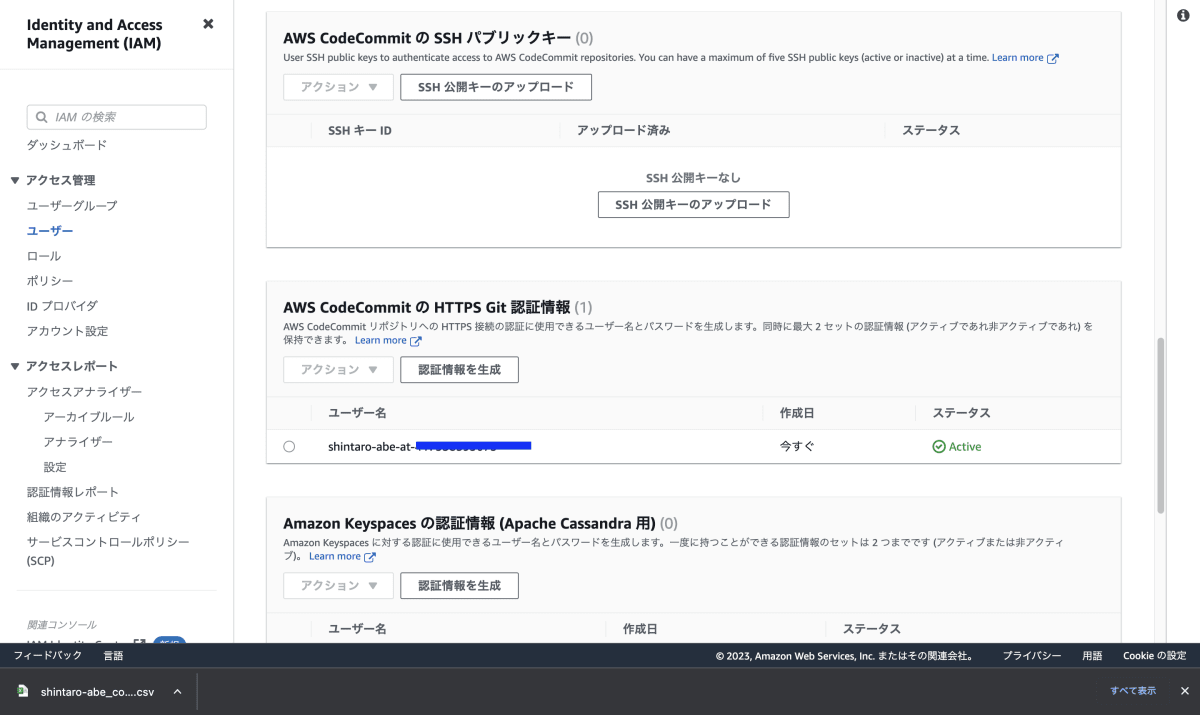Screen dimensions: 1200x715
Task: Open ポリシー page
Action: 50,281
